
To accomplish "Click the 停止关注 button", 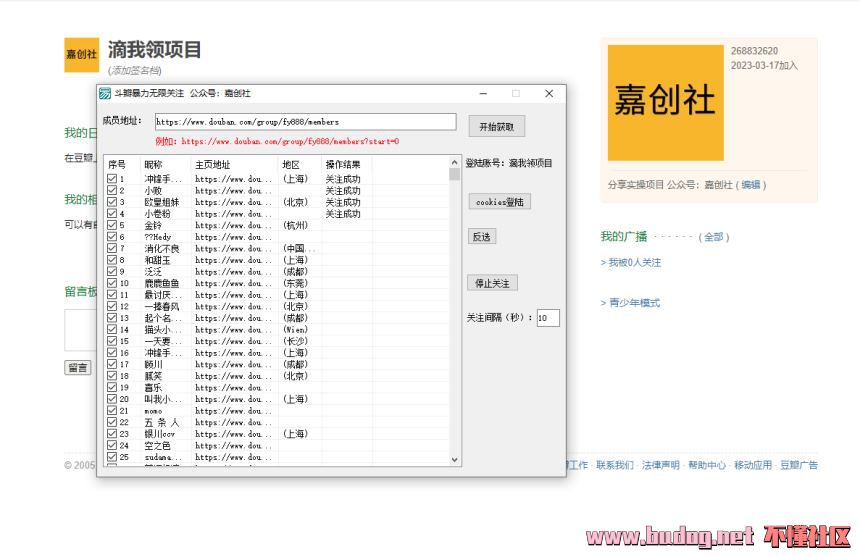I will pos(492,283).
